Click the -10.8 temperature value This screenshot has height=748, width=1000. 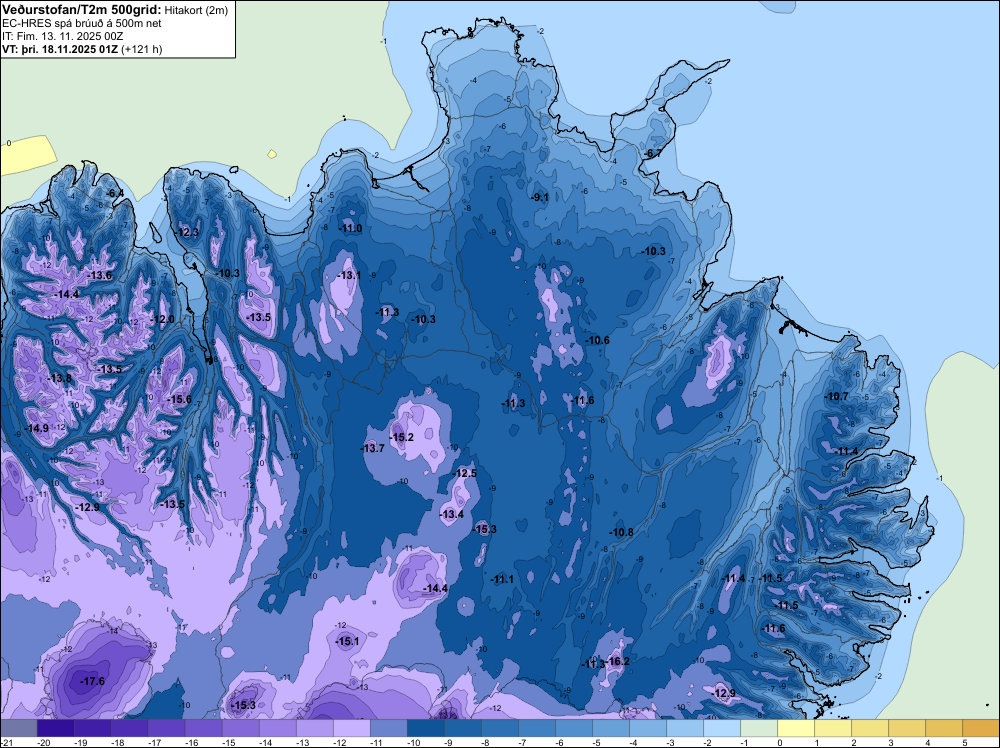(621, 532)
